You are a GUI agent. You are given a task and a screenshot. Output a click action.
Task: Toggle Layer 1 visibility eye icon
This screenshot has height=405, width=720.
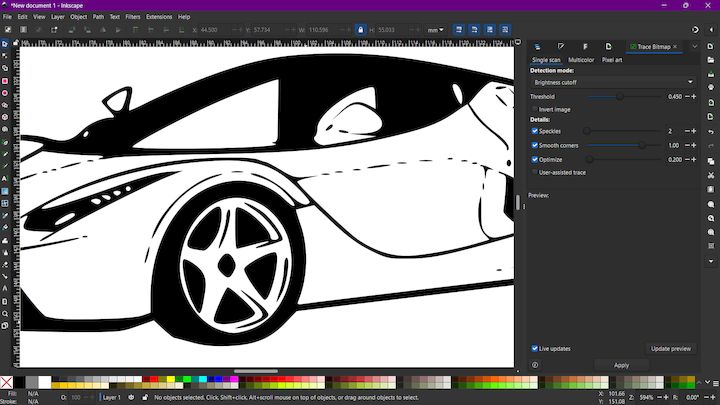click(x=131, y=397)
